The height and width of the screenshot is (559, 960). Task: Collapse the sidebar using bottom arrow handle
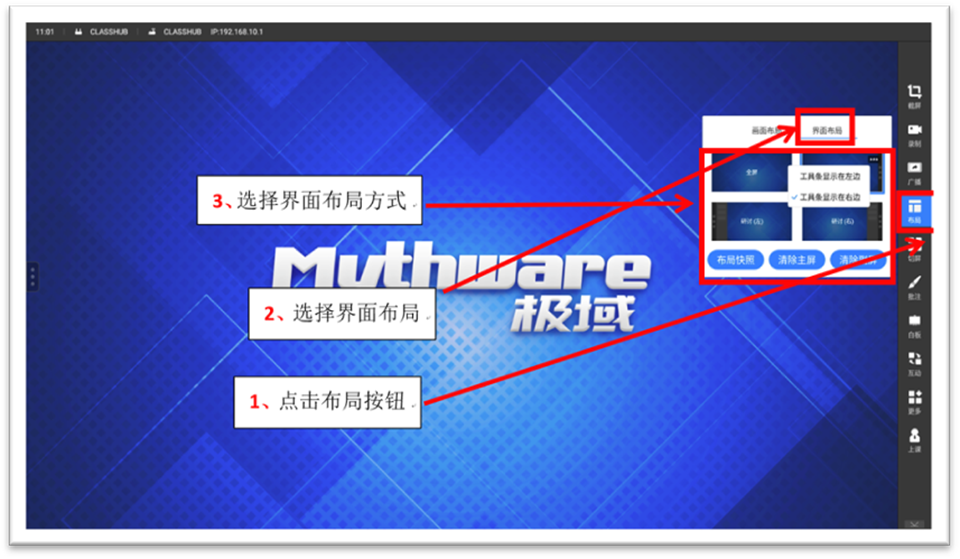(x=914, y=524)
